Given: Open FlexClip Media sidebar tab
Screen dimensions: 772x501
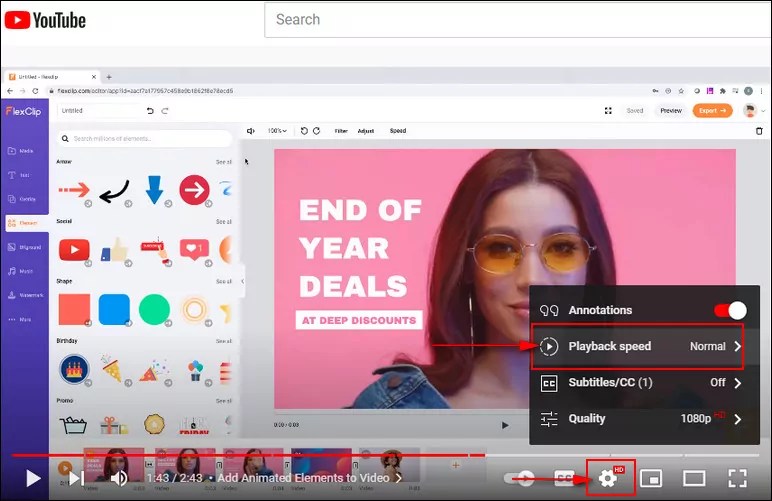Looking at the screenshot, I should [21, 151].
